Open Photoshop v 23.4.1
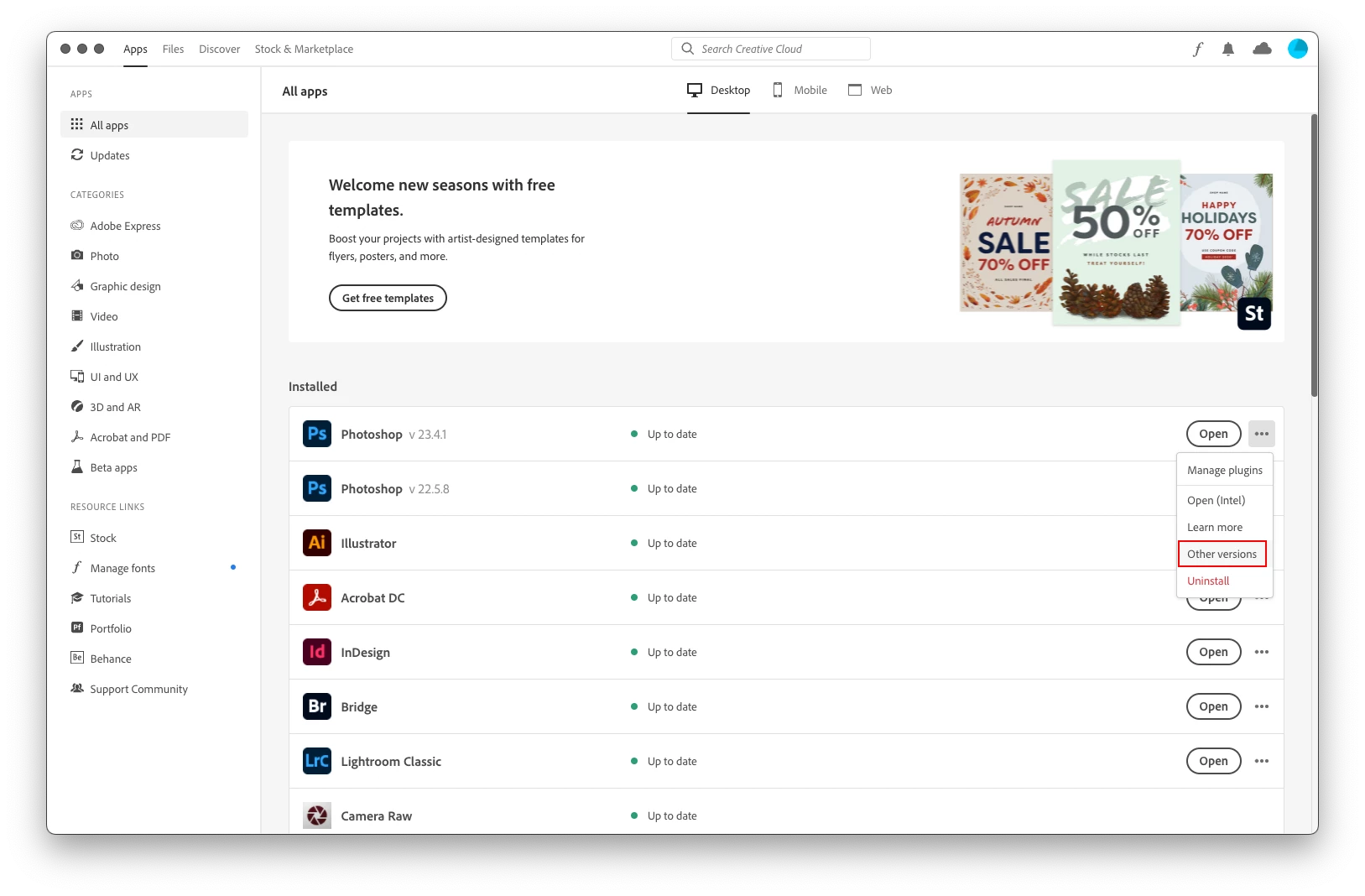1365x896 pixels. (1213, 434)
